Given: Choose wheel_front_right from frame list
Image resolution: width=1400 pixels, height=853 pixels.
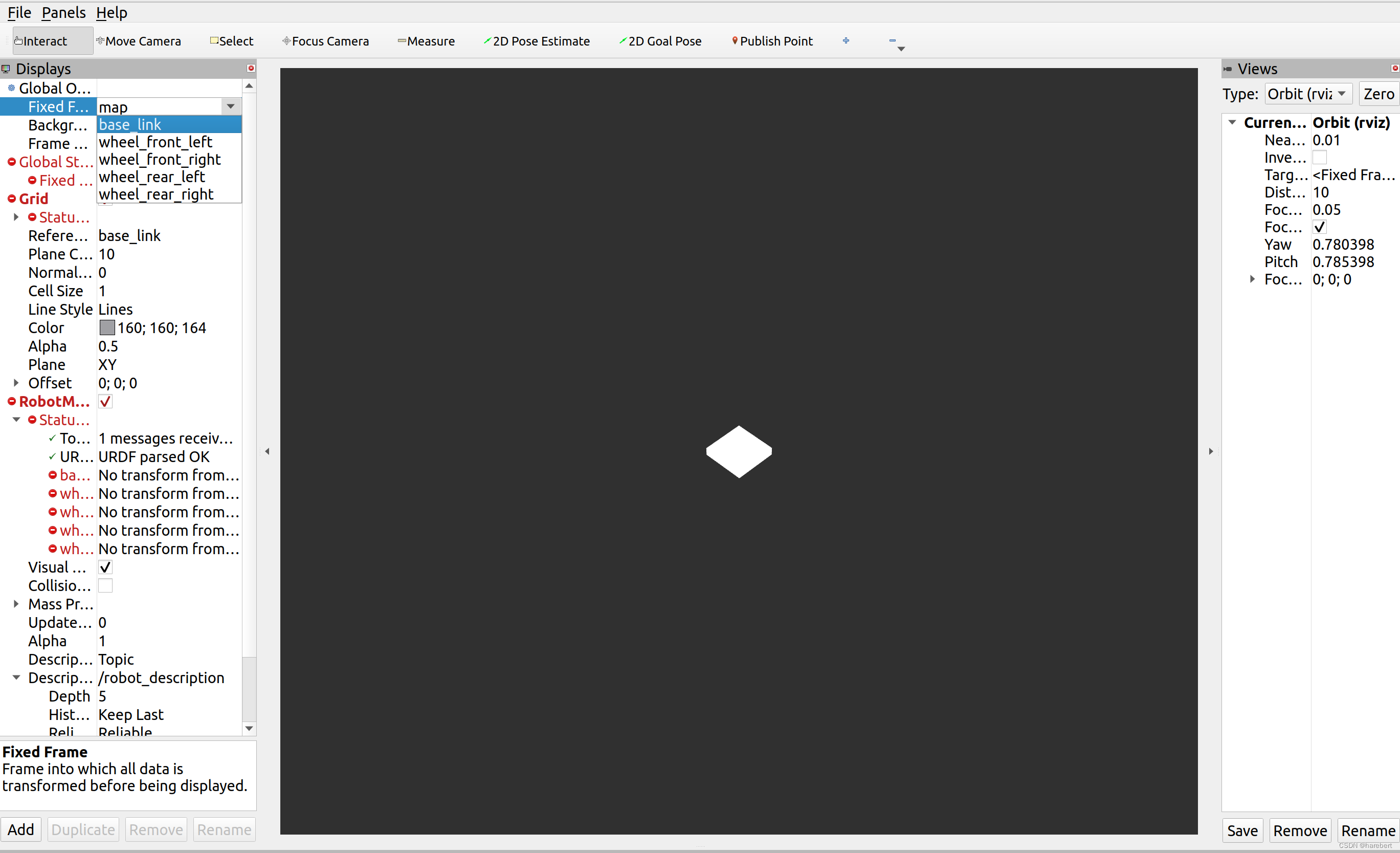Looking at the screenshot, I should (x=169, y=160).
